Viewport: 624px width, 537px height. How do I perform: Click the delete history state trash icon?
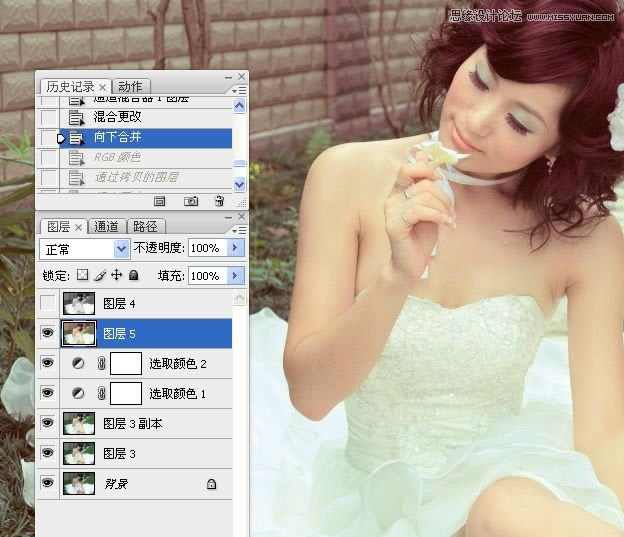point(219,201)
